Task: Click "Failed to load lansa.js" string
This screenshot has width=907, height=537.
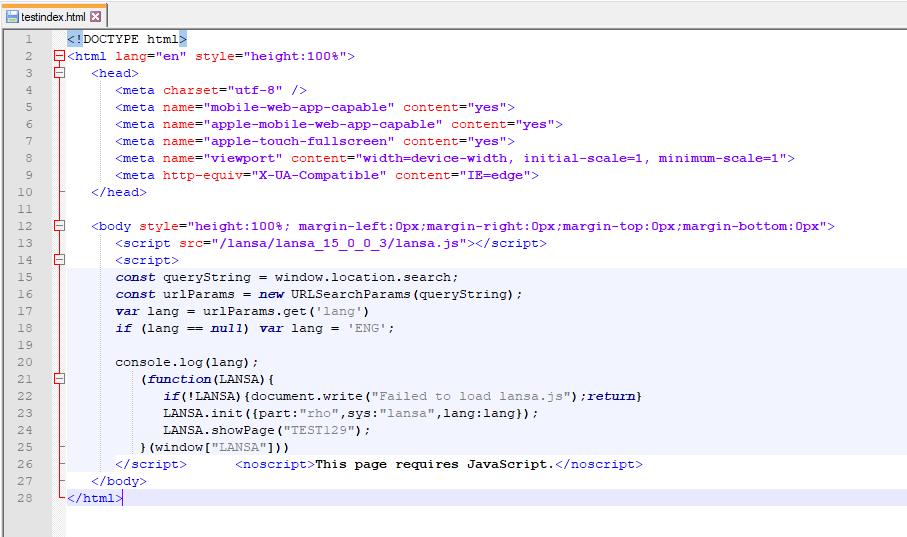Action: (x=470, y=396)
